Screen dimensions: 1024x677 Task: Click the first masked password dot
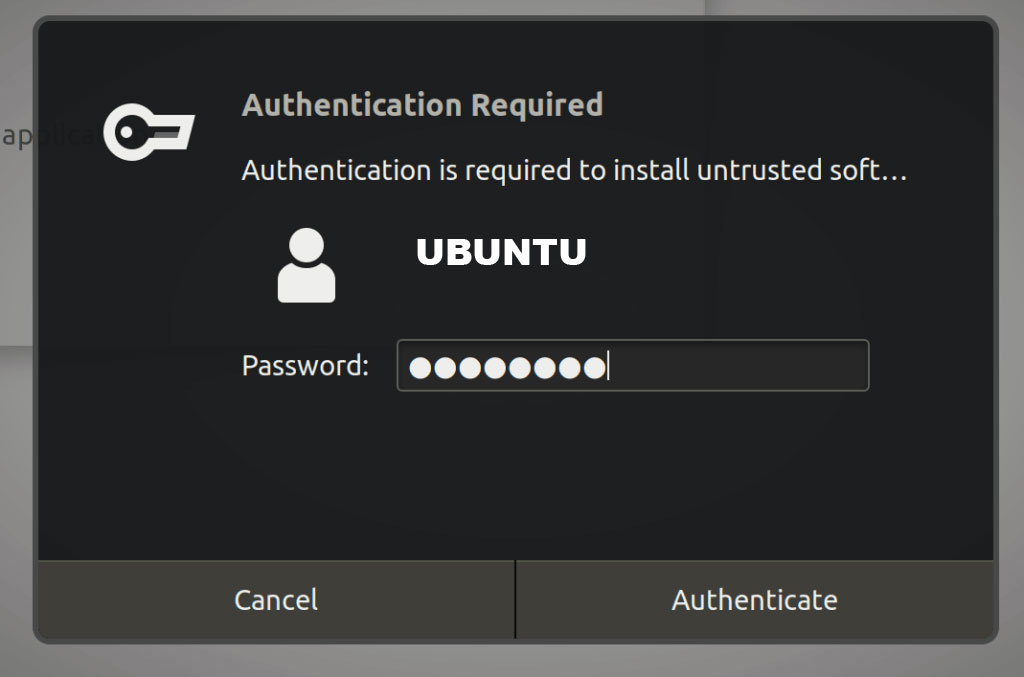click(x=420, y=369)
